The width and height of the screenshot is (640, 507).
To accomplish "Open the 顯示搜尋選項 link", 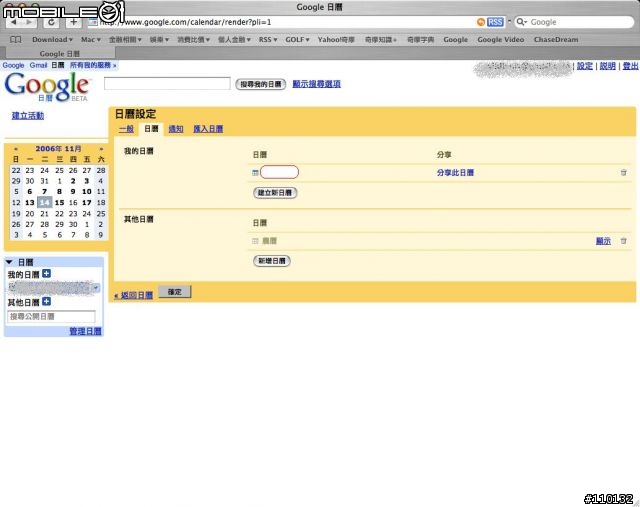I will point(316,84).
